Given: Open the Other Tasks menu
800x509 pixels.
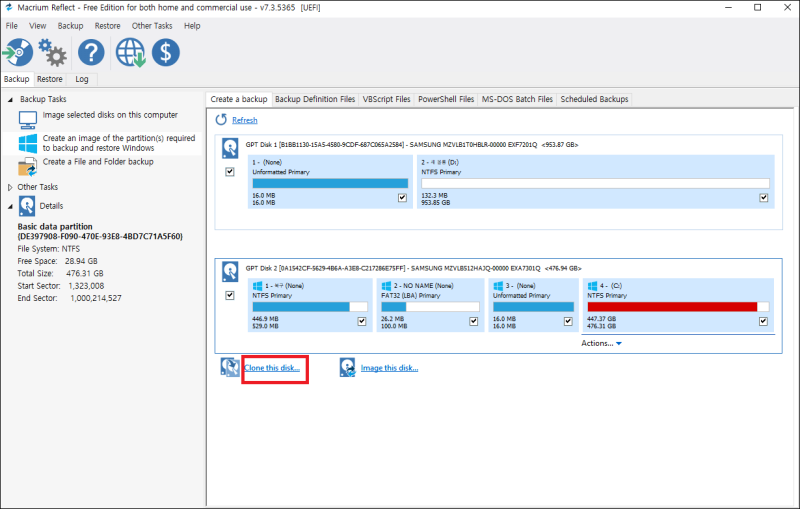Looking at the screenshot, I should 152,26.
